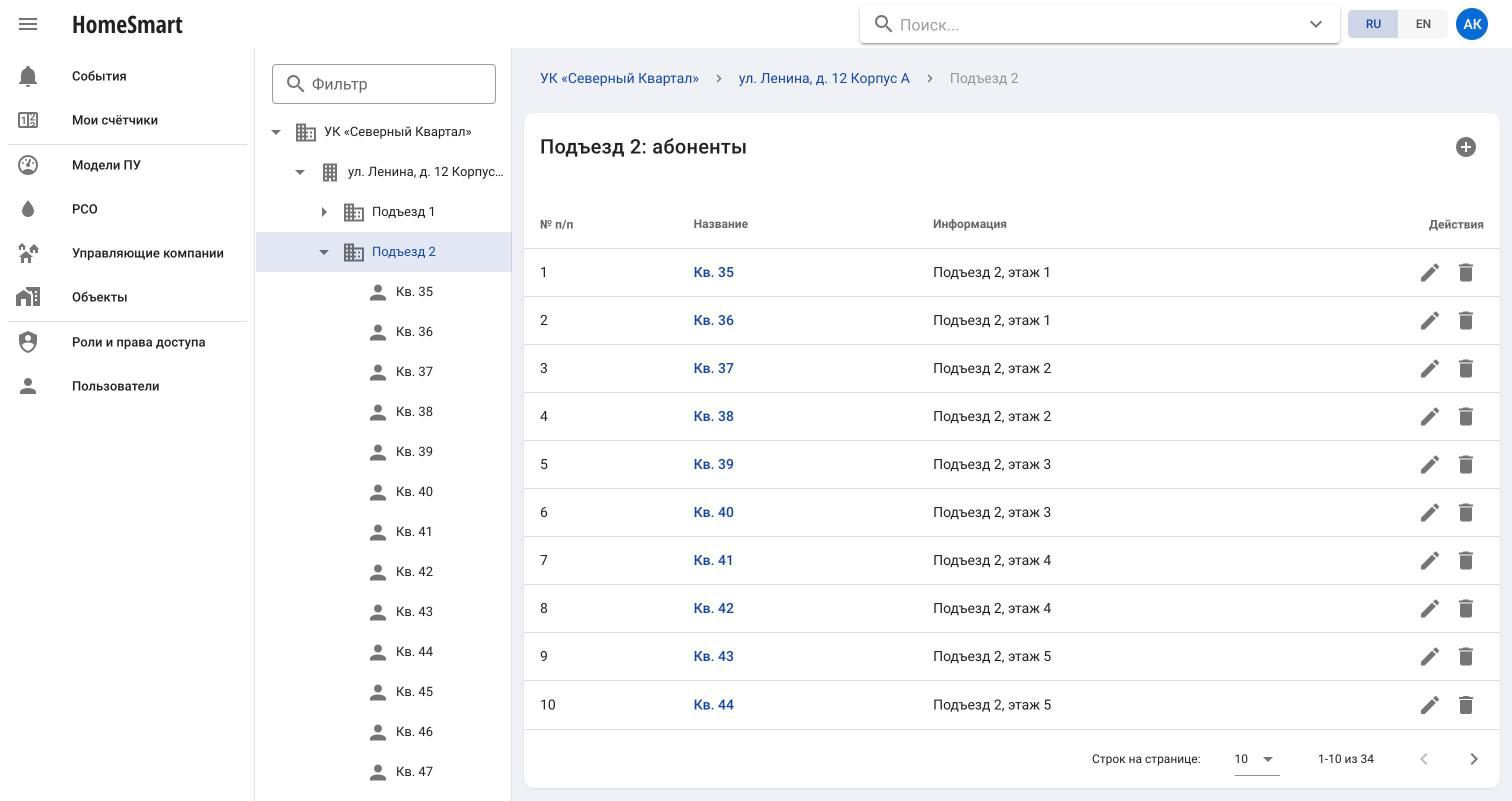
Task: Click the shield icon for Роли и права доступа
Action: [x=28, y=342]
